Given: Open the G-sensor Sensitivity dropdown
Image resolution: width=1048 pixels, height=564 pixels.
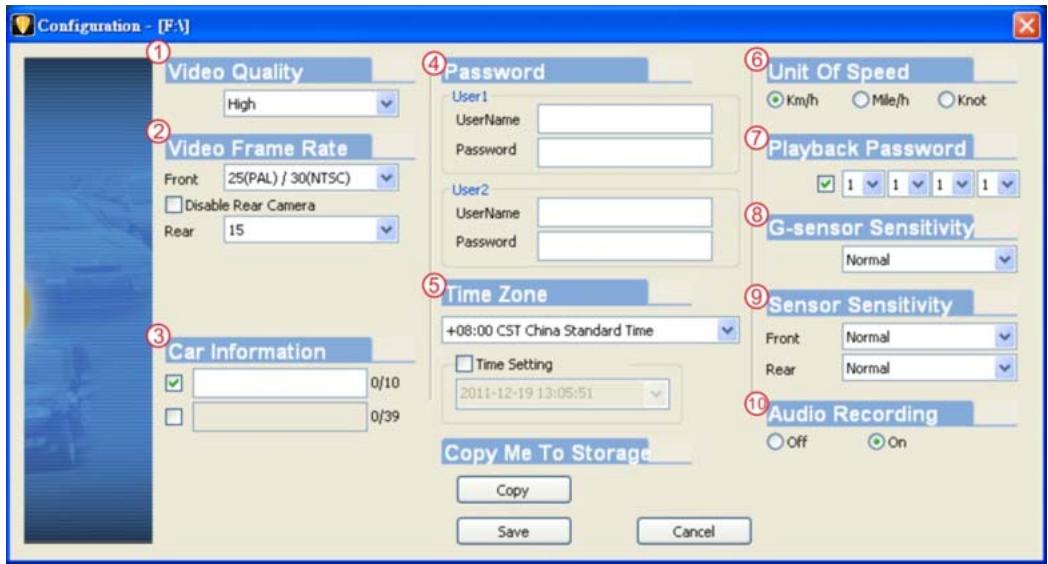Looking at the screenshot, I should click(929, 260).
